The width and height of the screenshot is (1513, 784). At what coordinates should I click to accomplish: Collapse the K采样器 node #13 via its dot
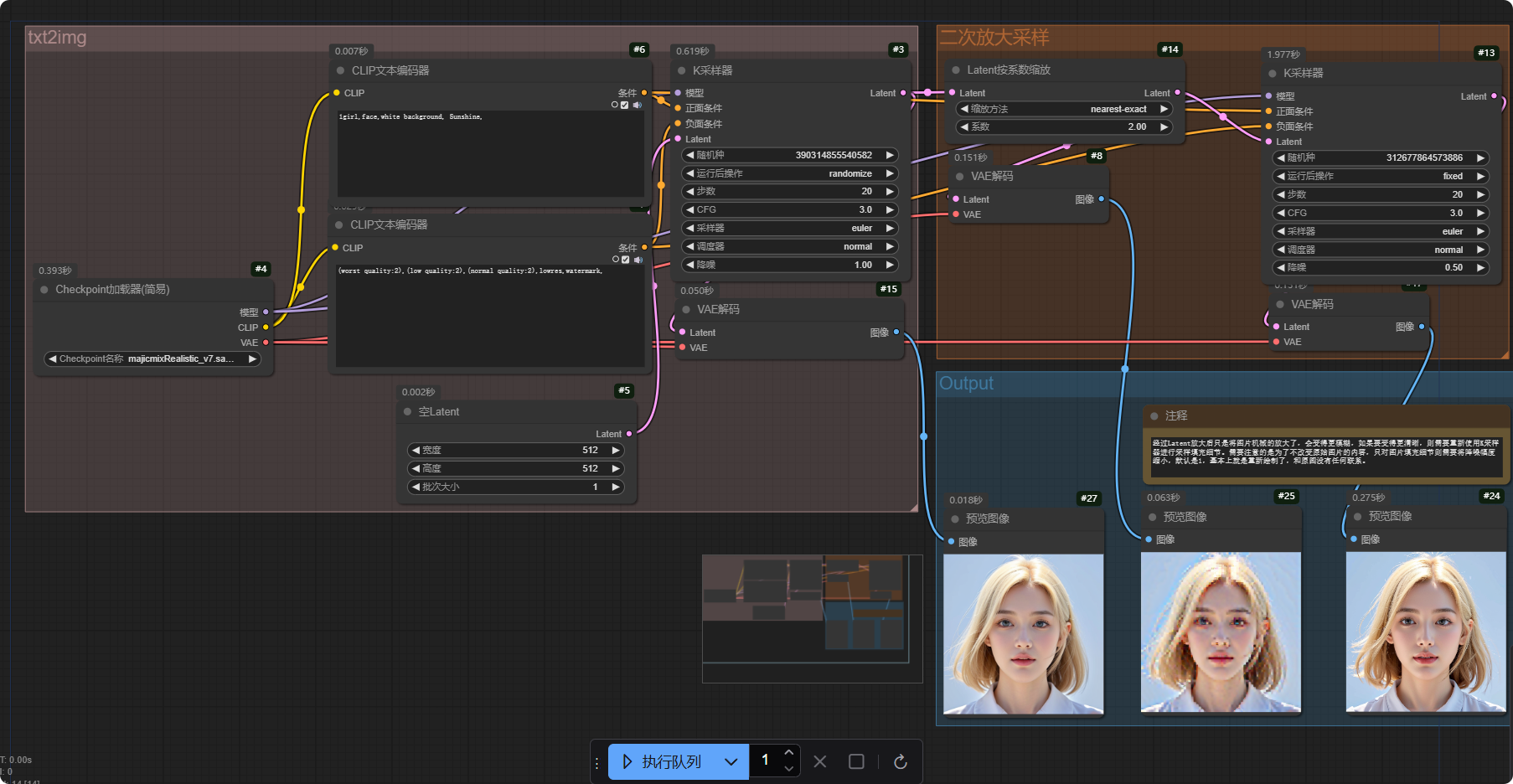(1273, 74)
